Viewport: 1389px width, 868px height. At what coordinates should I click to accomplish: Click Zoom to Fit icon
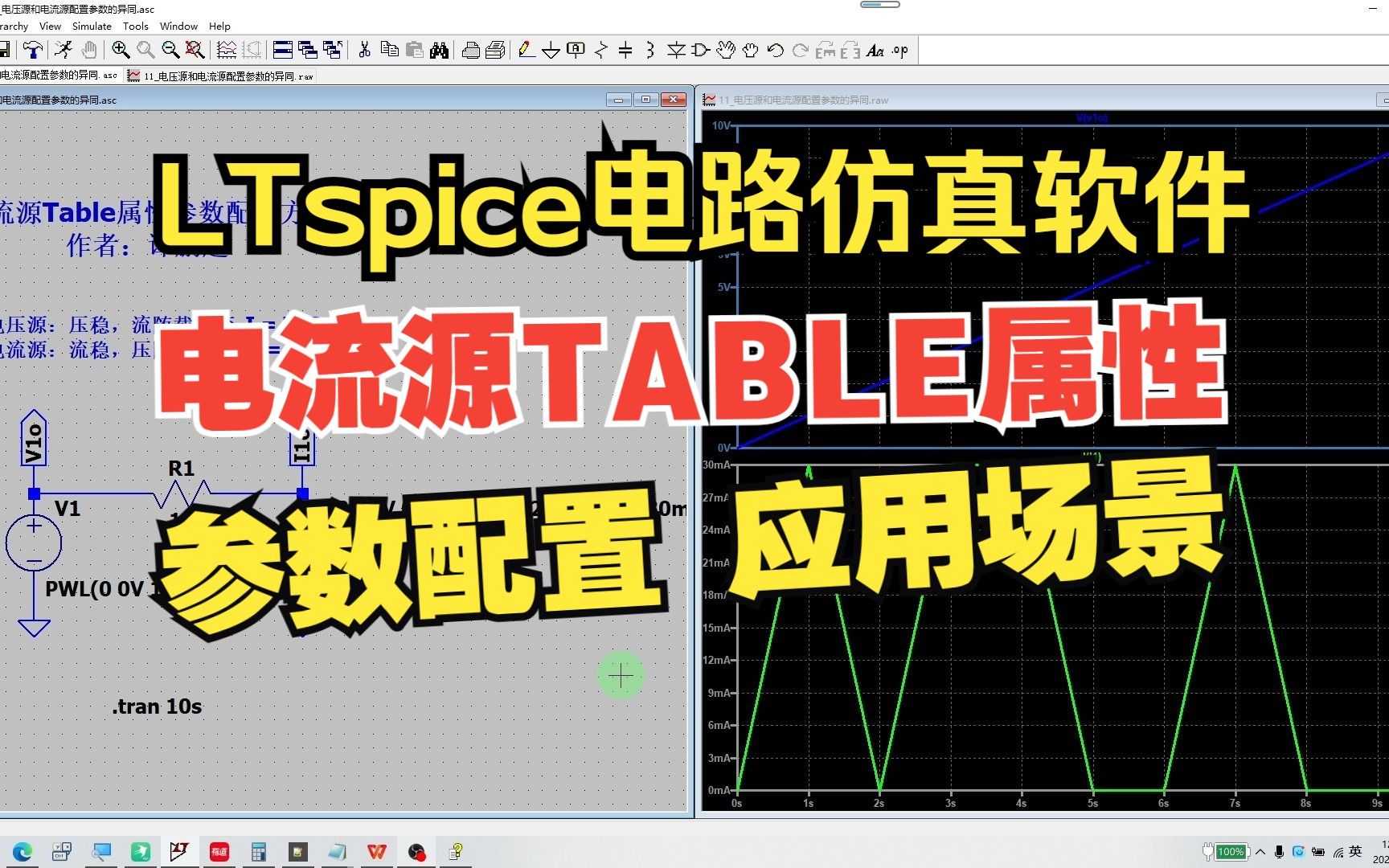(x=195, y=51)
